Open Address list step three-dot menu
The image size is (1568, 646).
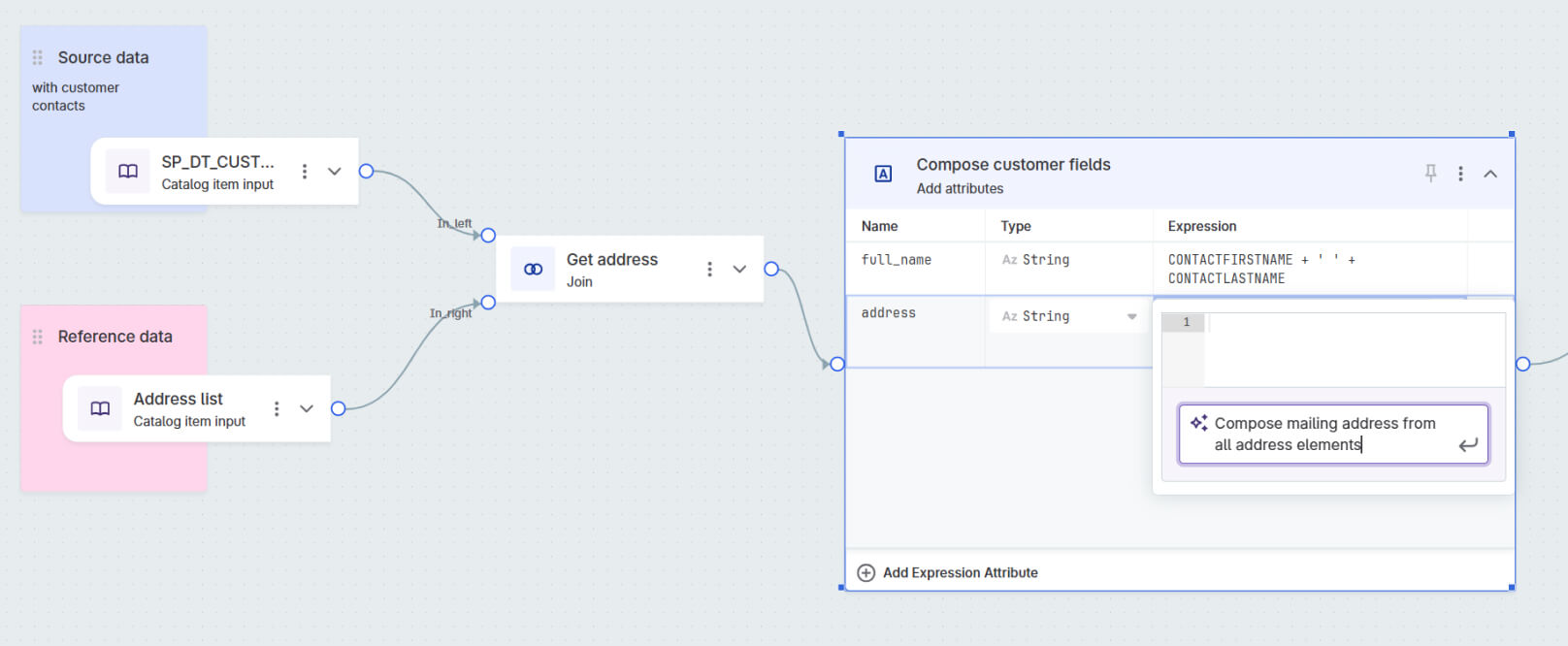pyautogui.click(x=277, y=409)
